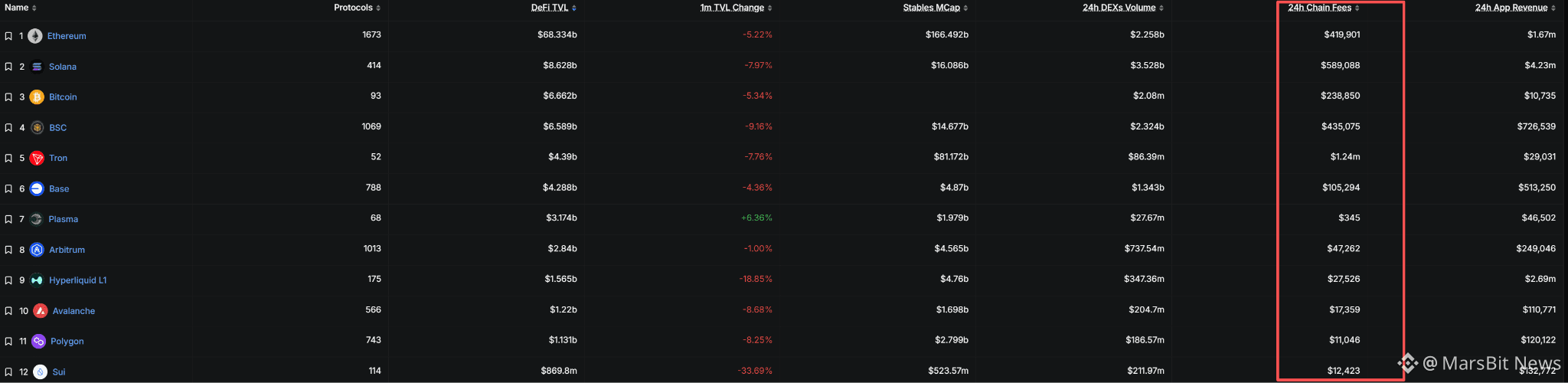This screenshot has height=383, width=1568.
Task: Open the Arbitrum chain link
Action: click(67, 250)
